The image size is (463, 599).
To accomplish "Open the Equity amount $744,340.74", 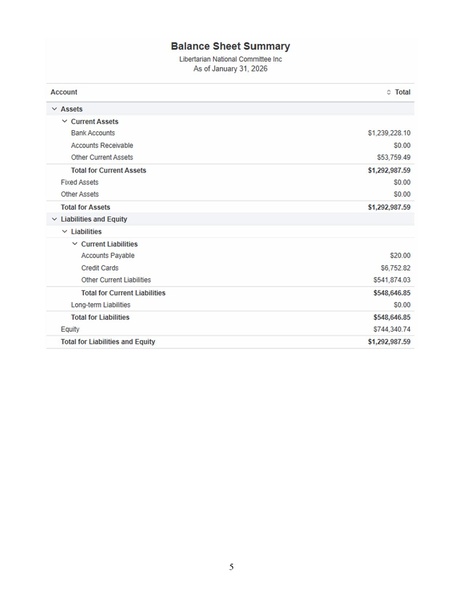I will point(392,329).
